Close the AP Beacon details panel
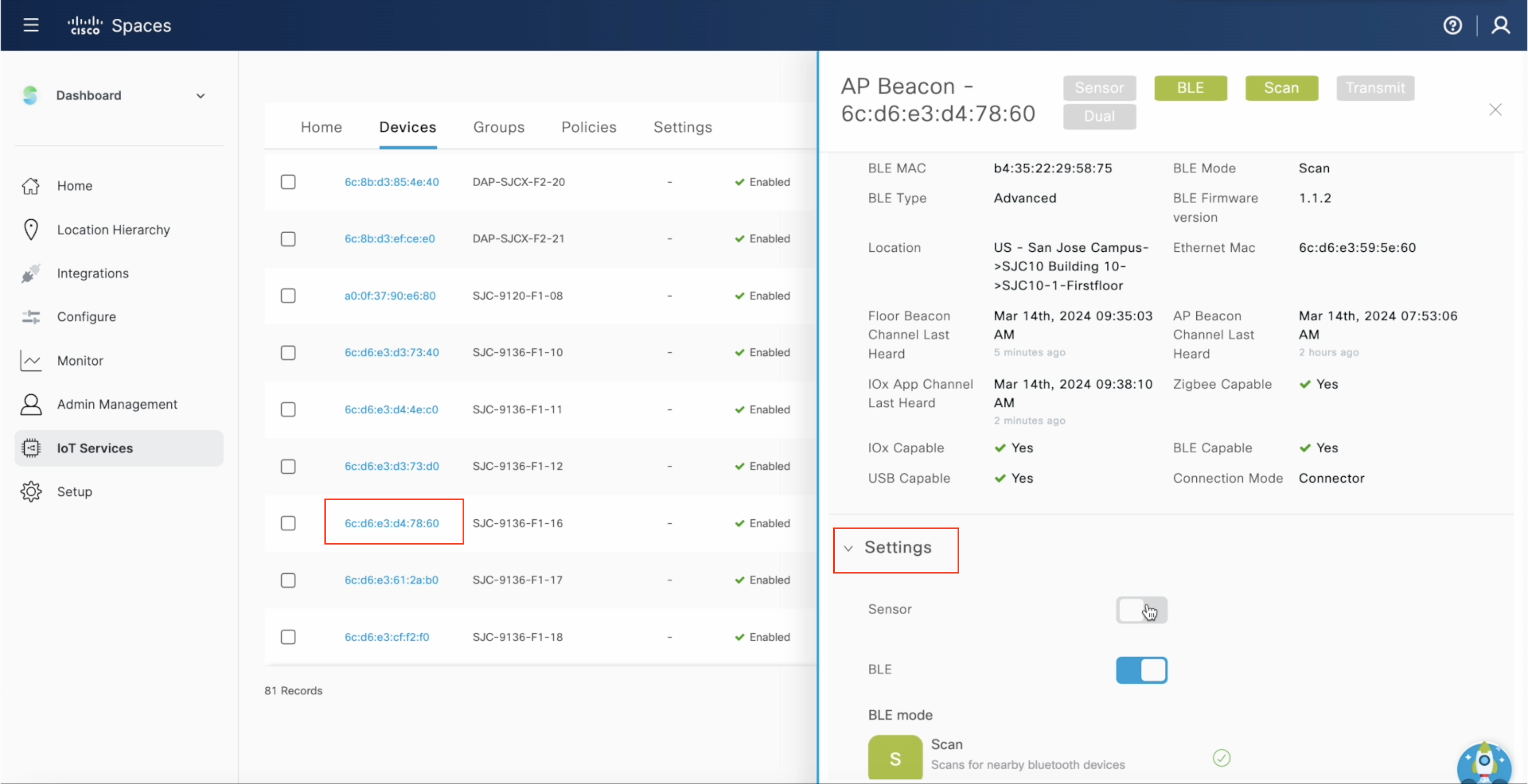The height and width of the screenshot is (784, 1528). pyautogui.click(x=1495, y=110)
